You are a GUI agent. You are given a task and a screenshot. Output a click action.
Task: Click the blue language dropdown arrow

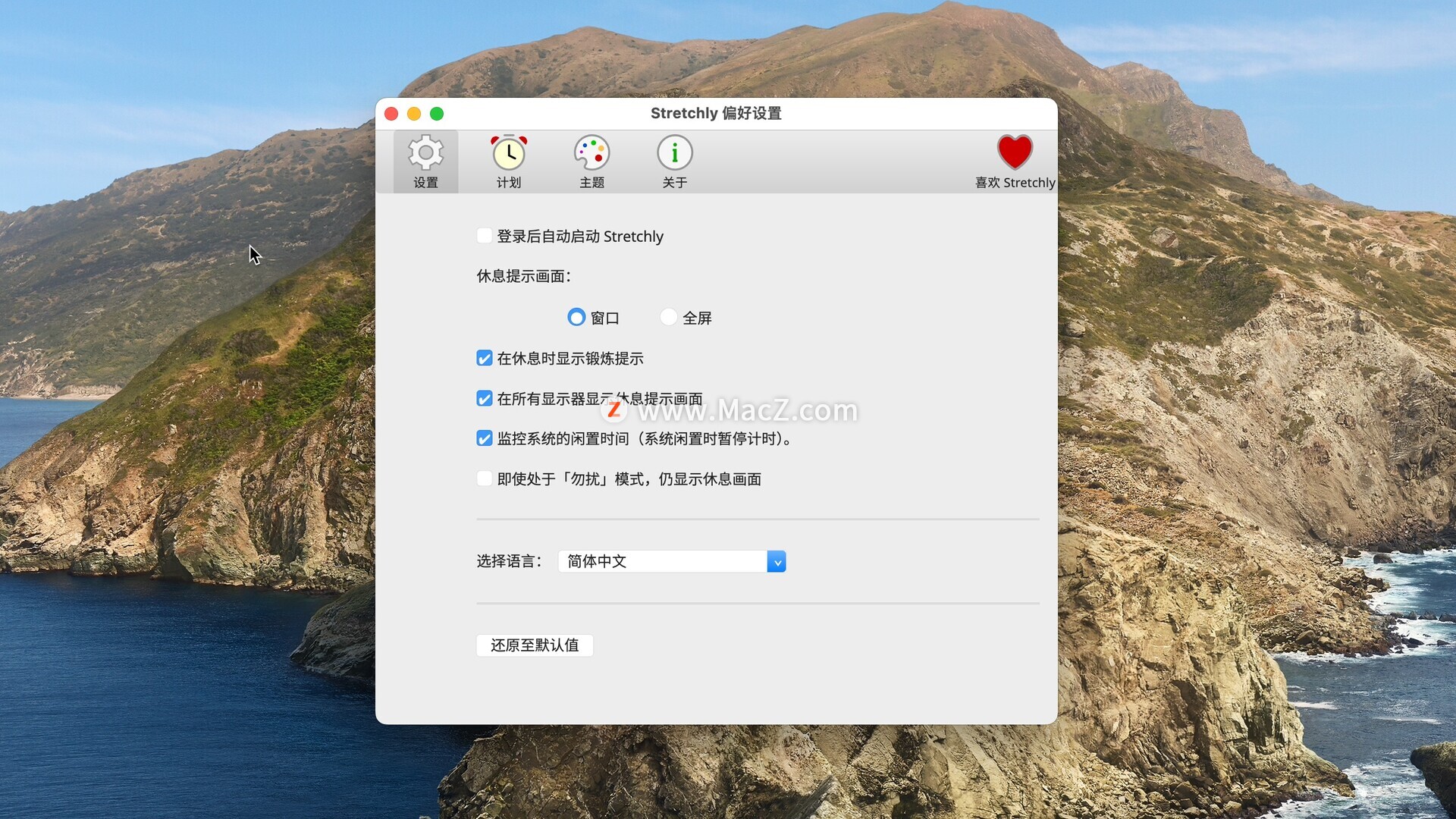pos(777,561)
